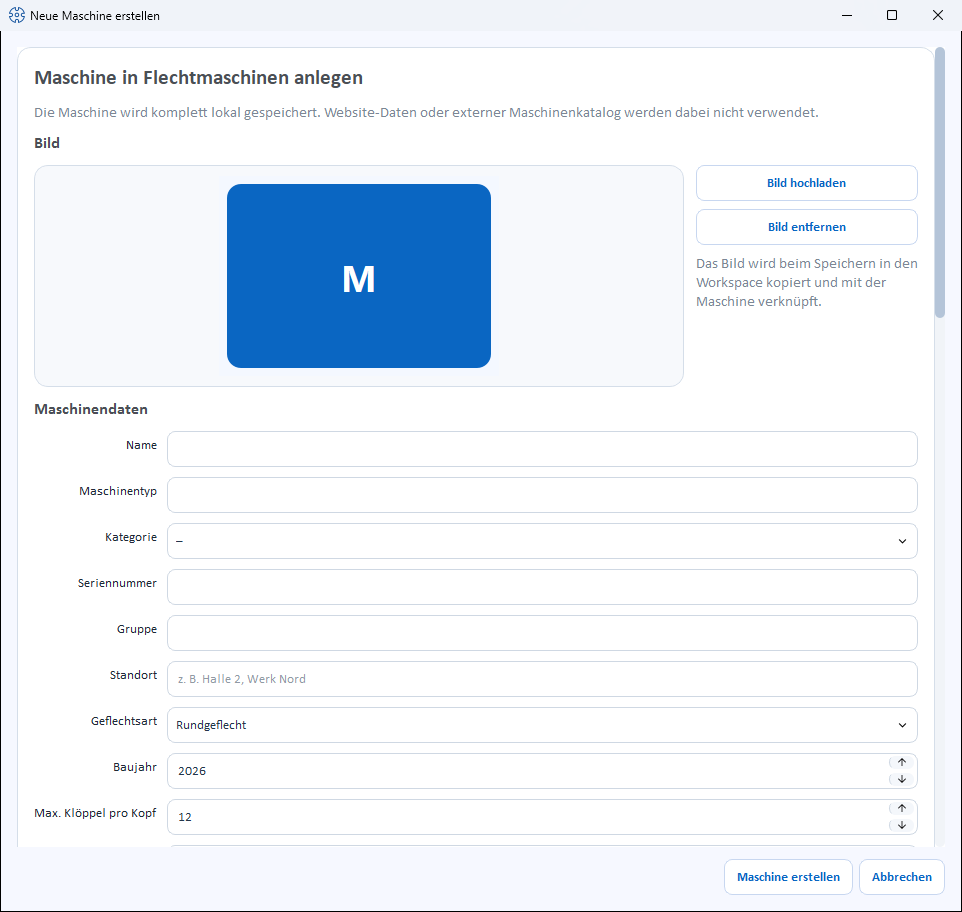This screenshot has height=912, width=962.
Task: Click the Geflechtsart field label
Action: 124,721
